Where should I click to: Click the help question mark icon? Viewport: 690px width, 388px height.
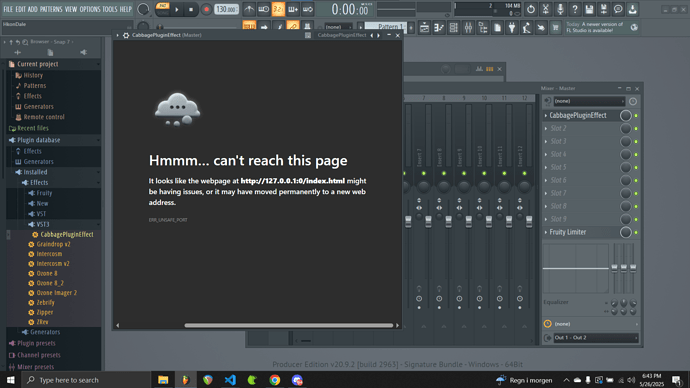[575, 9]
